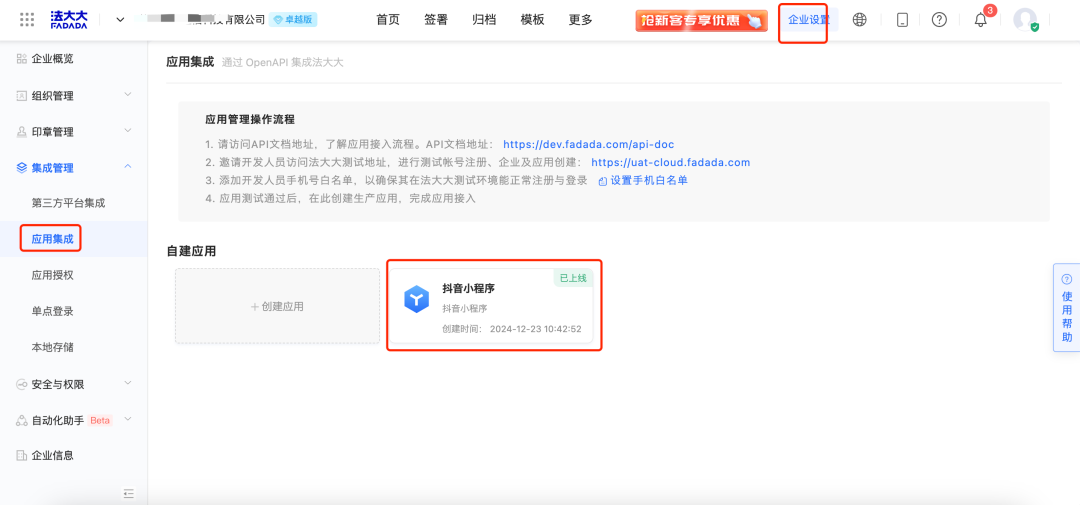Click the 应用集成 page heading

click(190, 62)
